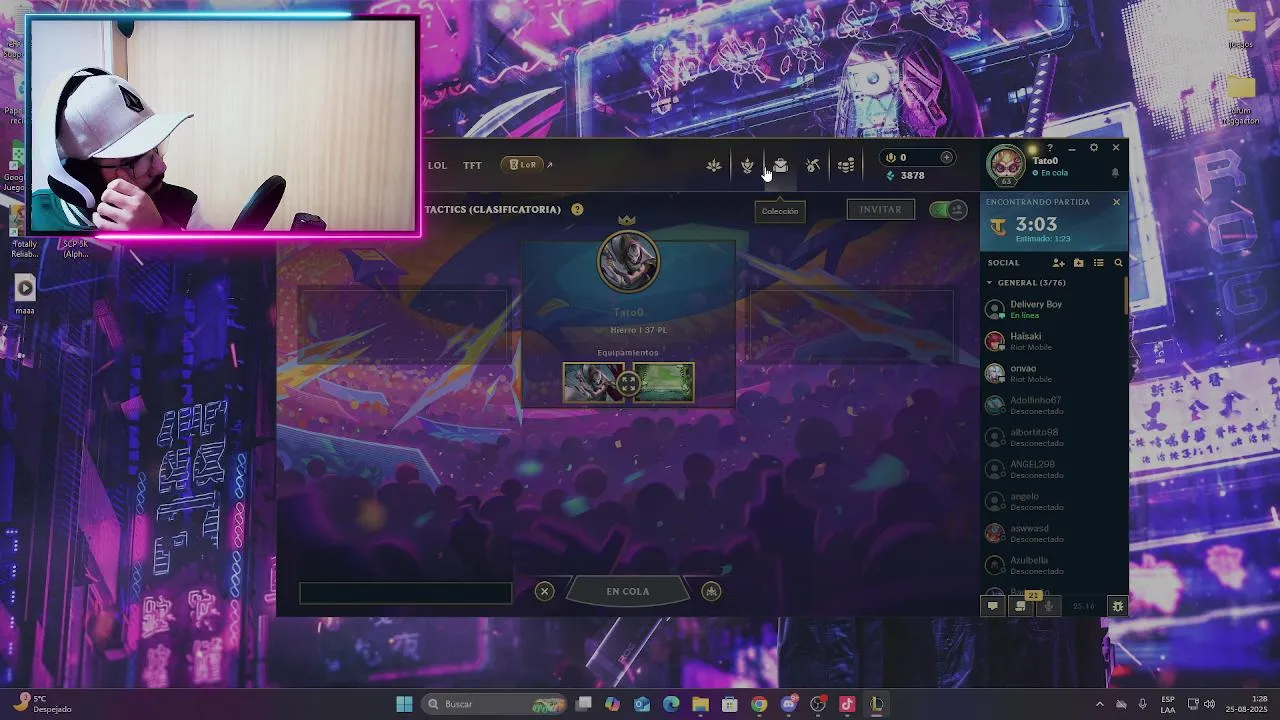Image resolution: width=1280 pixels, height=720 pixels.
Task: Add a friend icon in Social
Action: coord(1058,263)
